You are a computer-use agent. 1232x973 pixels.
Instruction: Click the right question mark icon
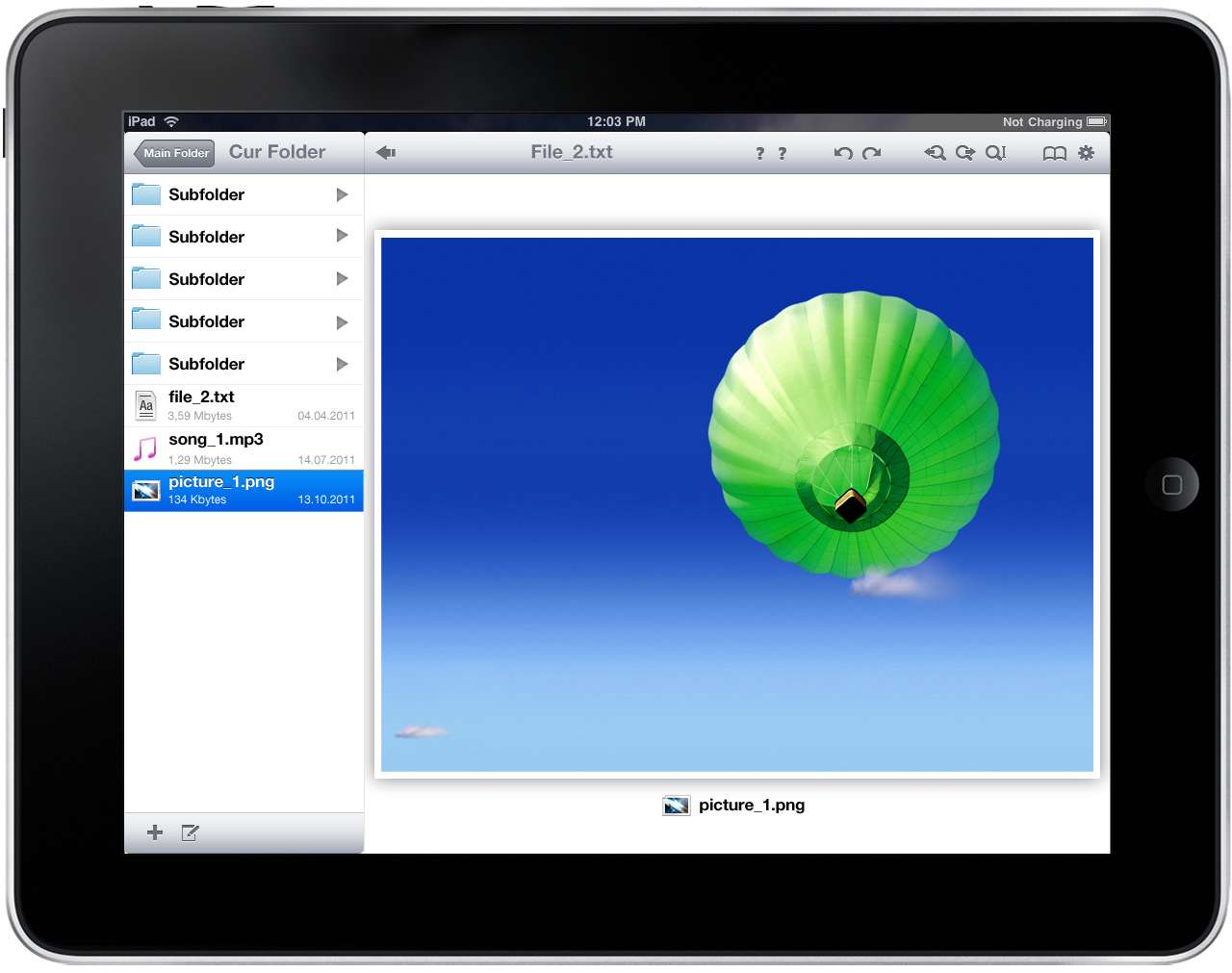point(783,153)
